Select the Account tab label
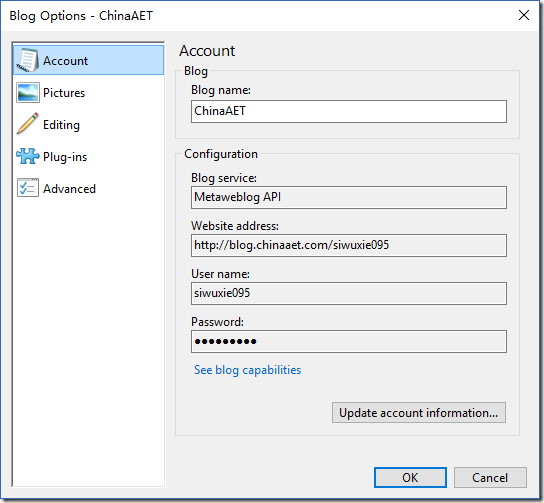 pos(65,61)
